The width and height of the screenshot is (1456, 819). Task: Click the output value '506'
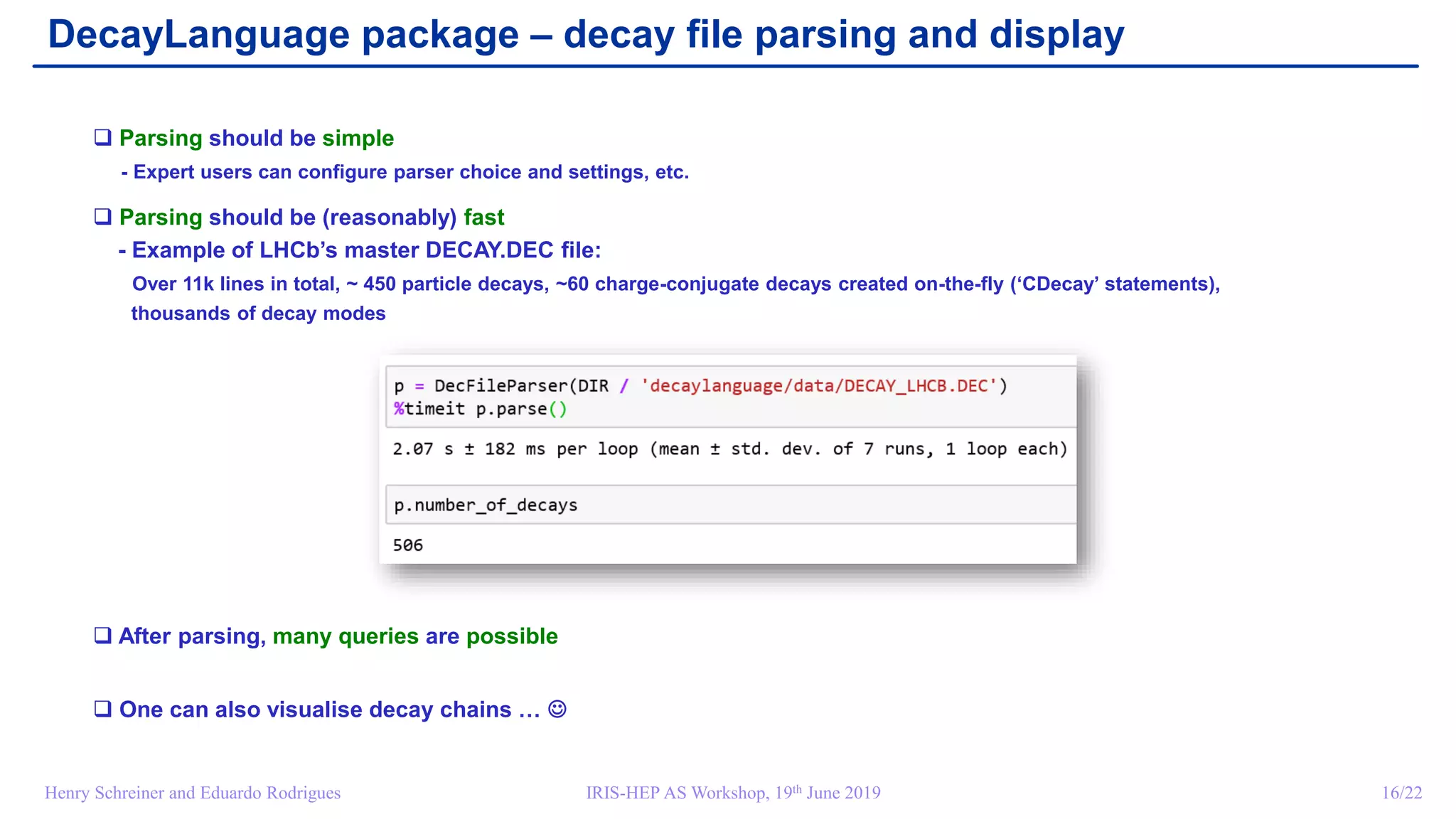click(408, 545)
